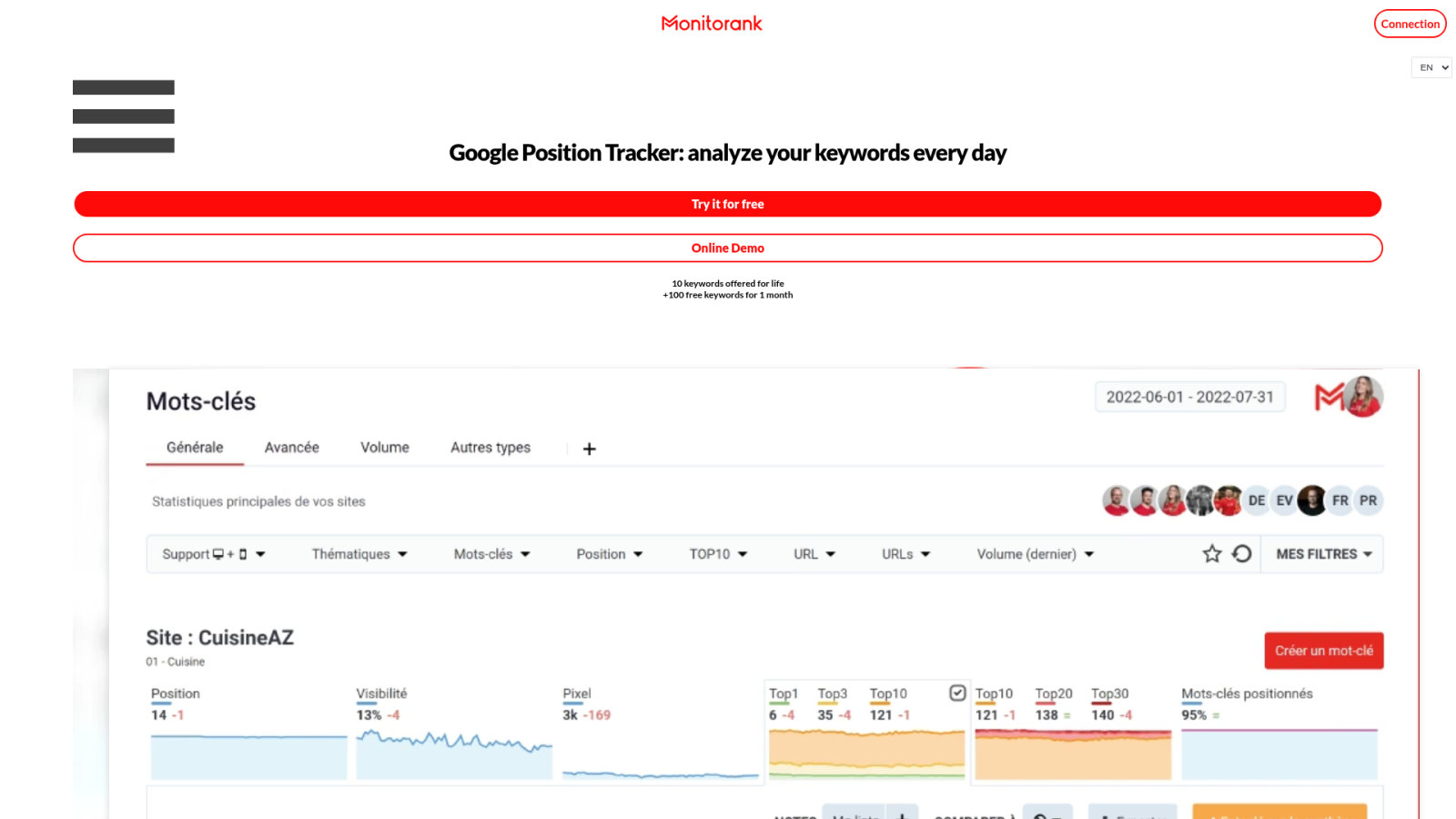Switch to the Générale tab

[195, 448]
